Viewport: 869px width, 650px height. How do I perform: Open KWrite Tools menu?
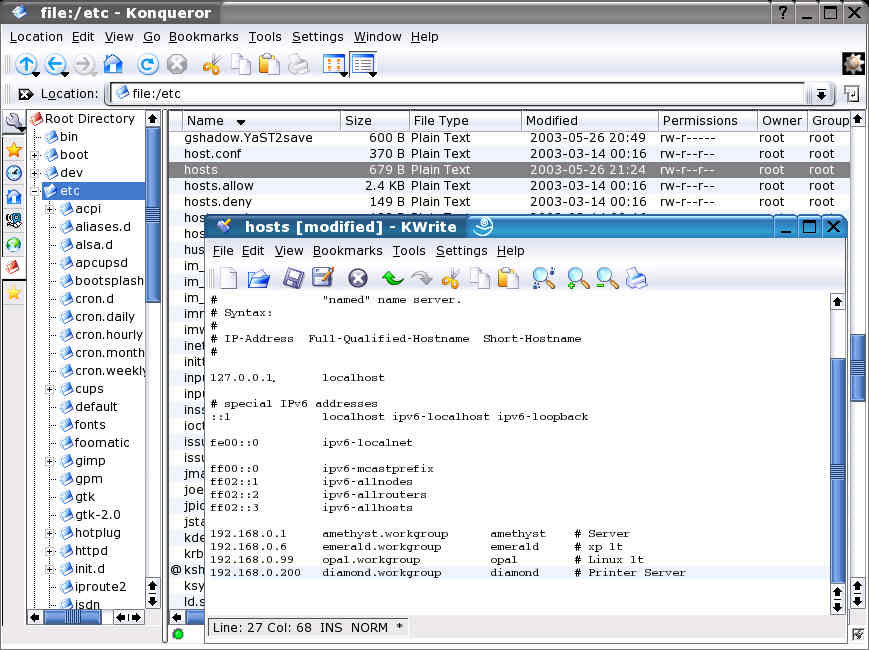(409, 251)
